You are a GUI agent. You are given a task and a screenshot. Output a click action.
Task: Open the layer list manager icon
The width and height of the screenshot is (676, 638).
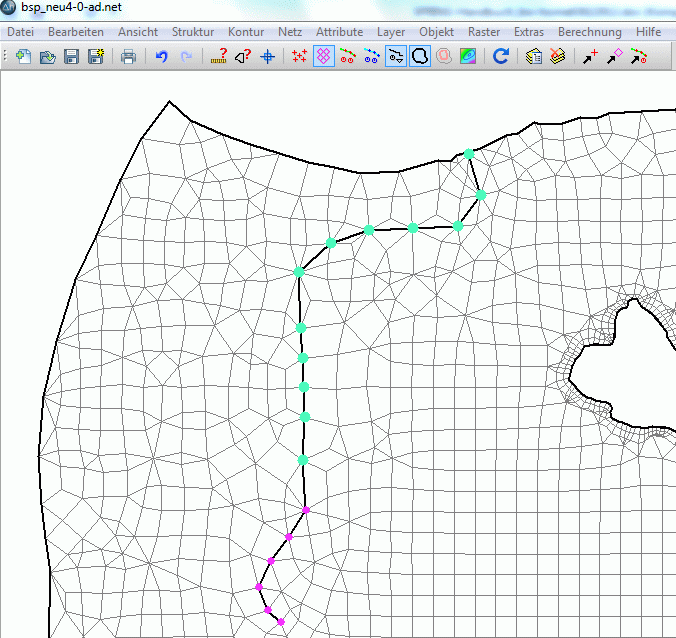534,56
